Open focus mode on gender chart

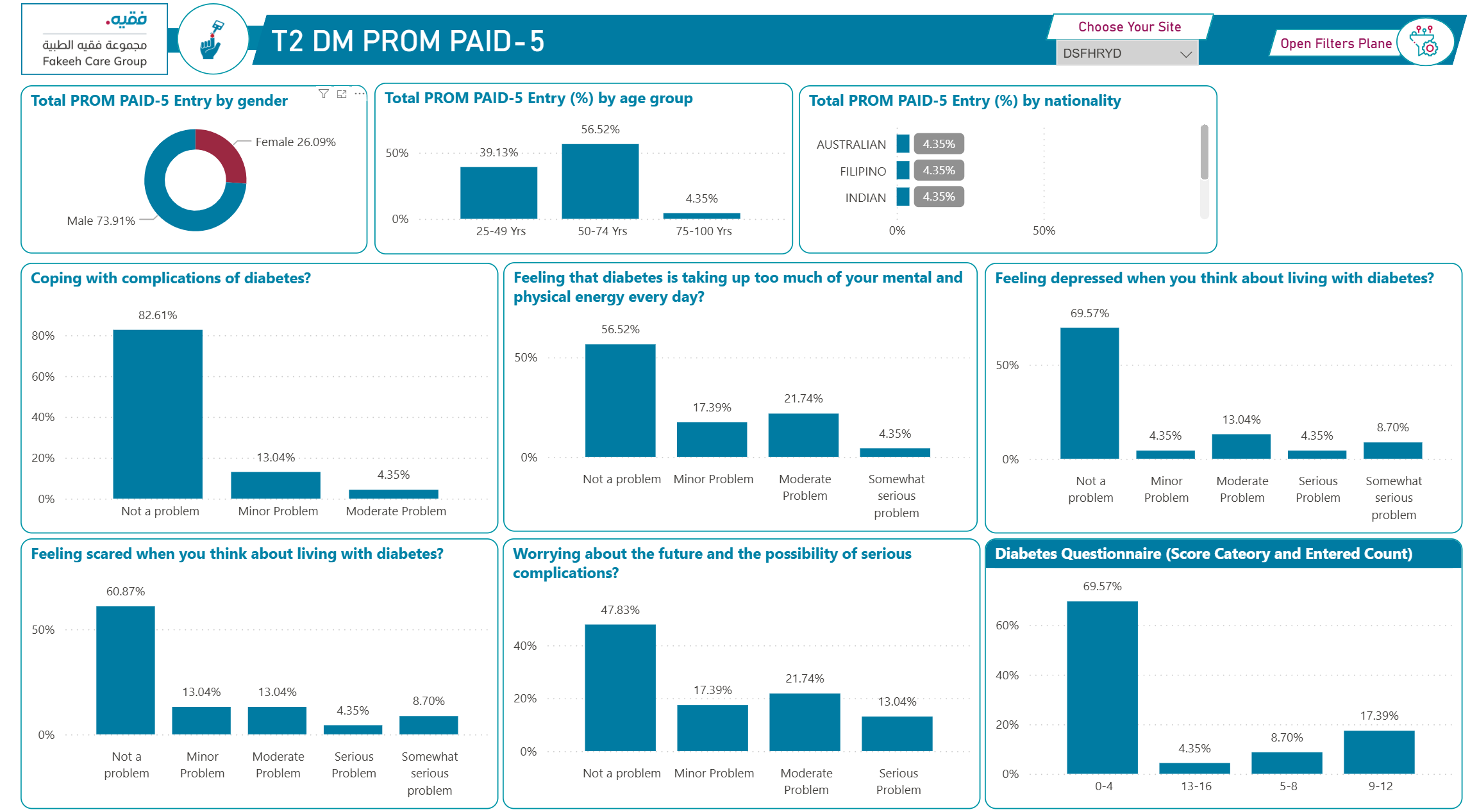point(342,94)
